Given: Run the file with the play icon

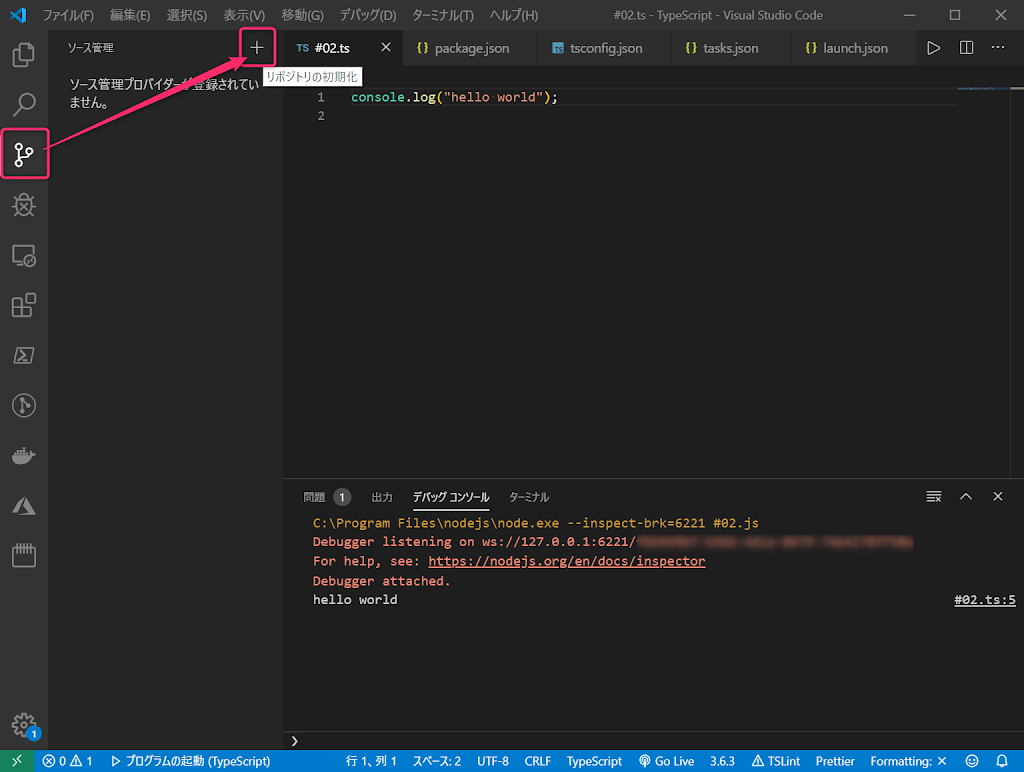Looking at the screenshot, I should [x=933, y=48].
